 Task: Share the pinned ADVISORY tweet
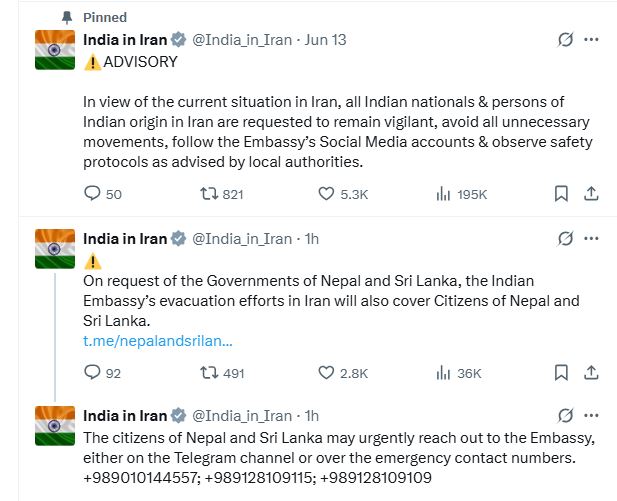point(590,194)
